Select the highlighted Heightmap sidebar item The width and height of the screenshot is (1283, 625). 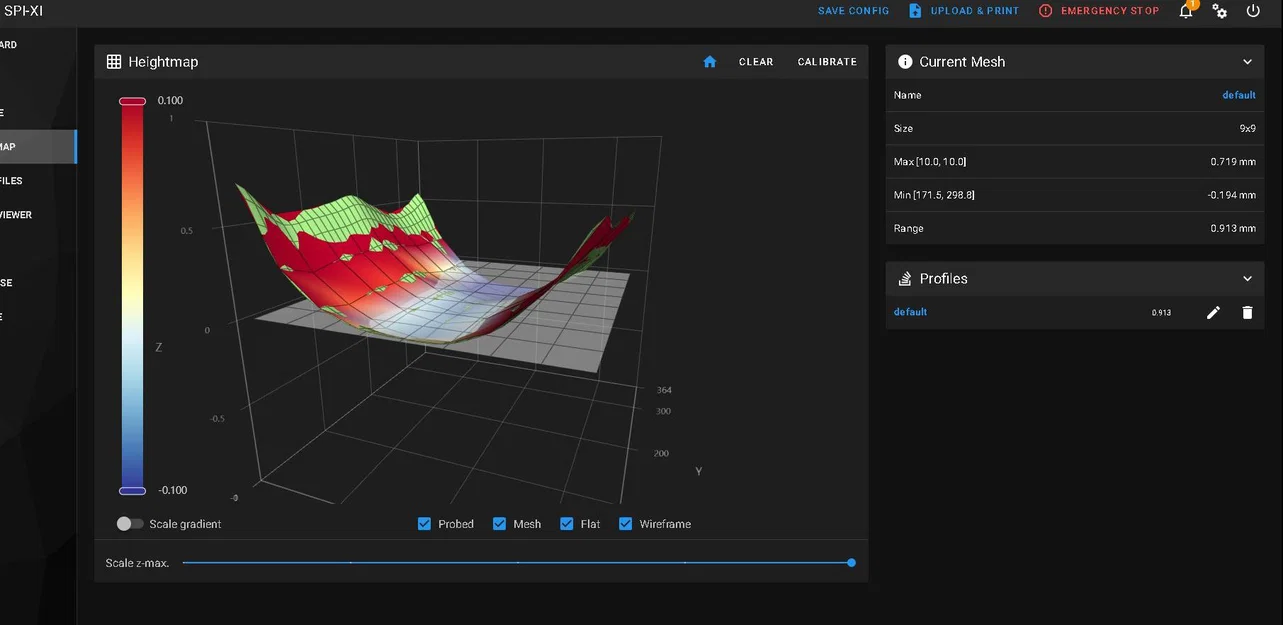[x=30, y=147]
